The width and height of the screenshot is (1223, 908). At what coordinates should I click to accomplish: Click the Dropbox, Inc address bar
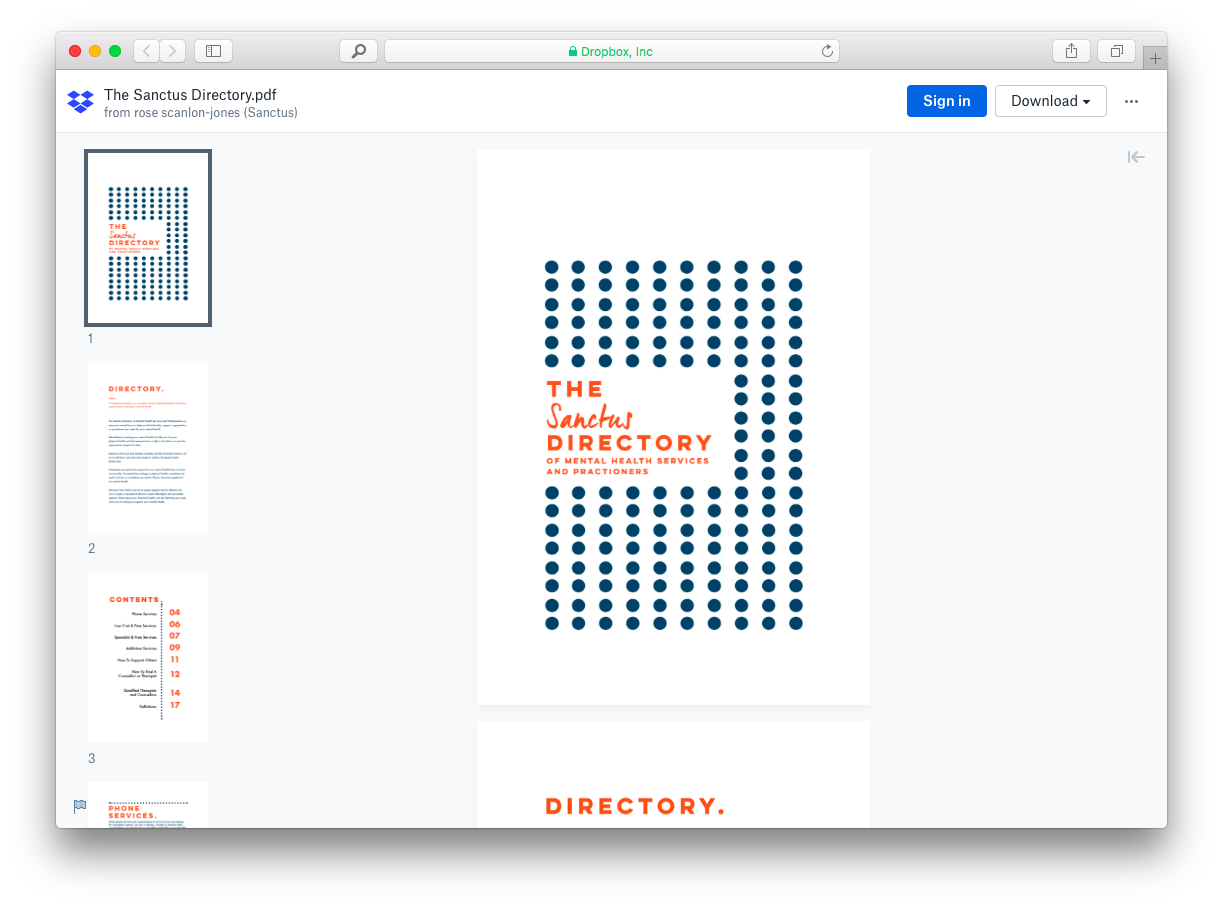[x=611, y=51]
